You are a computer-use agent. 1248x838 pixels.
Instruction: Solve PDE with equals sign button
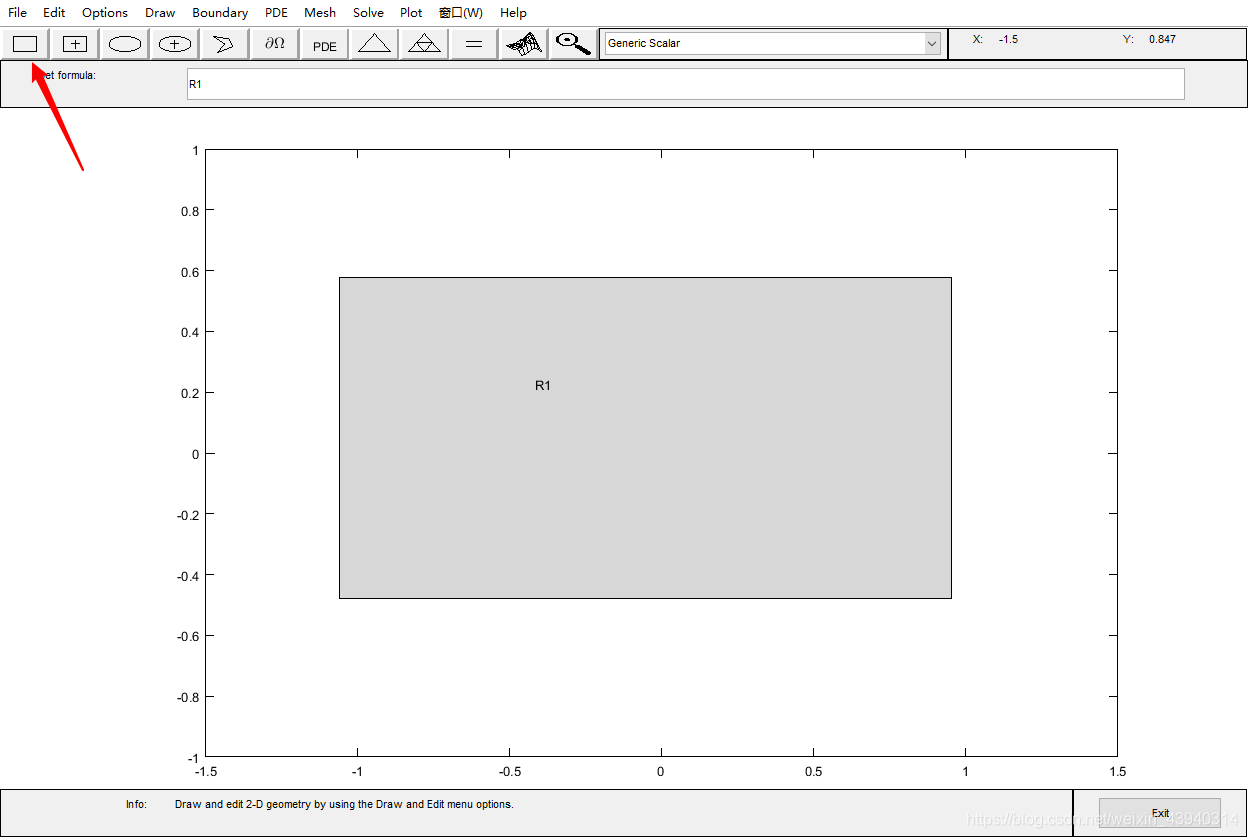click(x=474, y=43)
